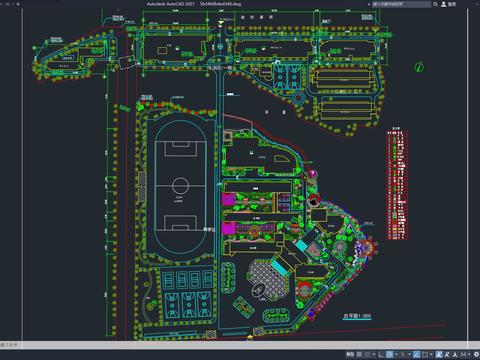Open workspace switching gear icon
This screenshot has width=480, height=360.
[476, 354]
